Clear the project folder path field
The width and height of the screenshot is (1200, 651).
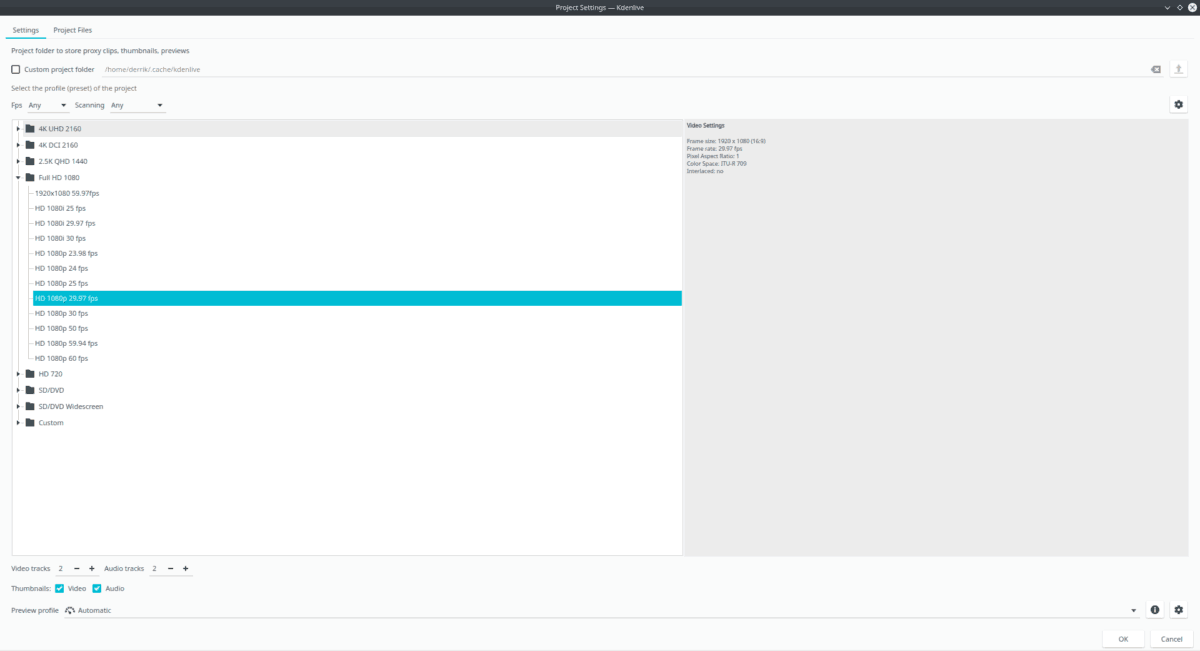(1155, 68)
